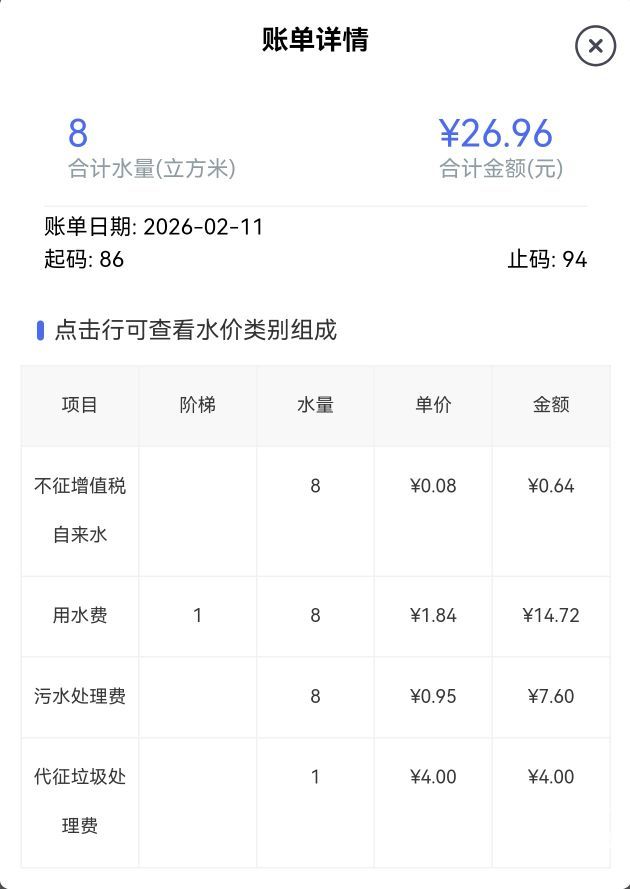Close the 账单详情 dialog
Viewport: 630px width, 889px height.
click(595, 46)
